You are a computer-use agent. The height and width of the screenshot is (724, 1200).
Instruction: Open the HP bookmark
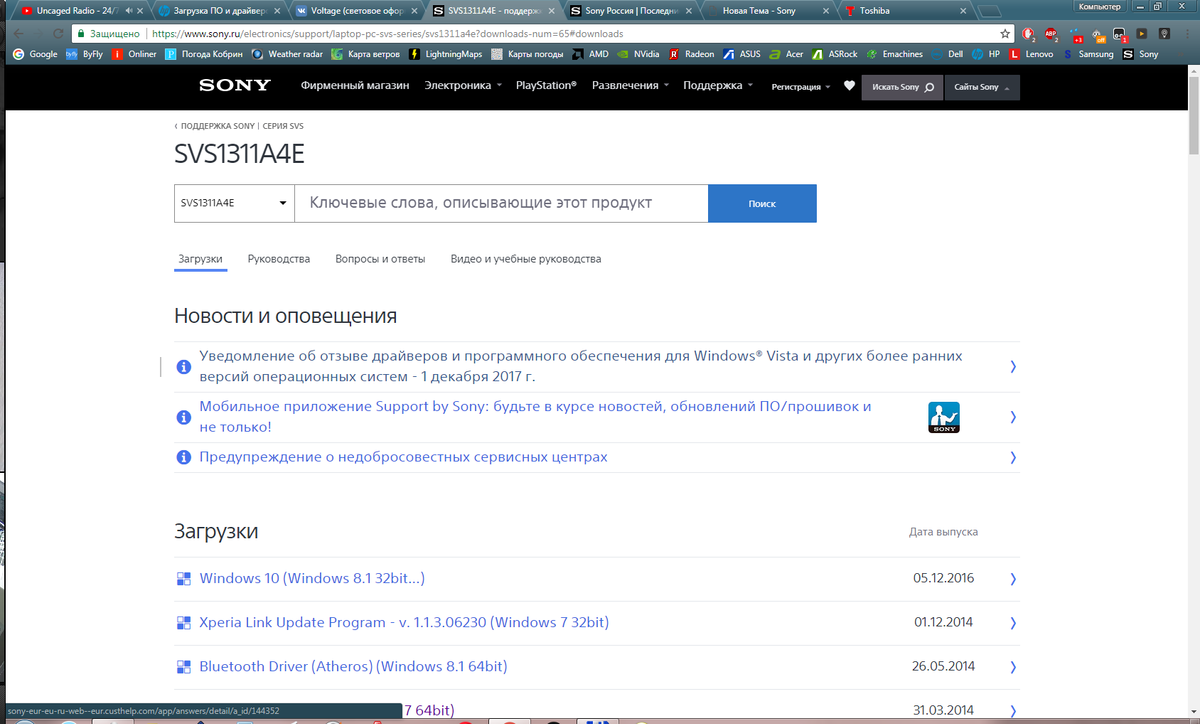tap(986, 54)
